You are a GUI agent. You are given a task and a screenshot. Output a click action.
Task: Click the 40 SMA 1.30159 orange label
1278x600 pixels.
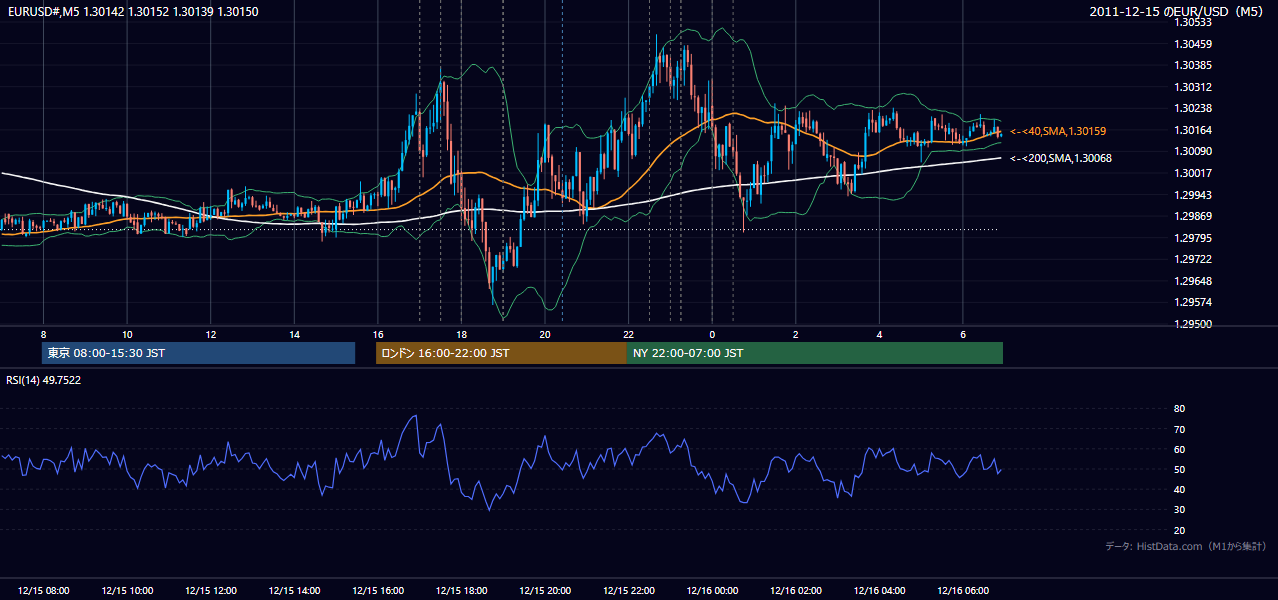pos(1058,131)
